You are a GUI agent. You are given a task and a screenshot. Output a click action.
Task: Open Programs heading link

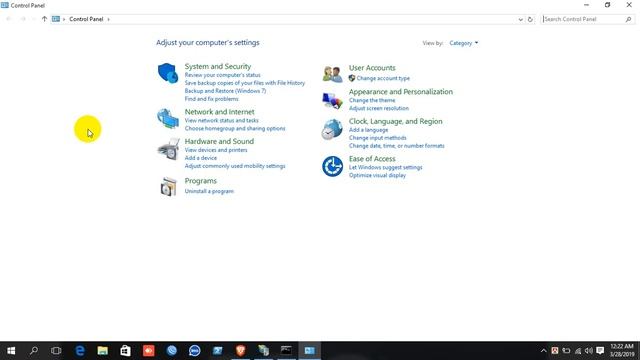point(200,181)
